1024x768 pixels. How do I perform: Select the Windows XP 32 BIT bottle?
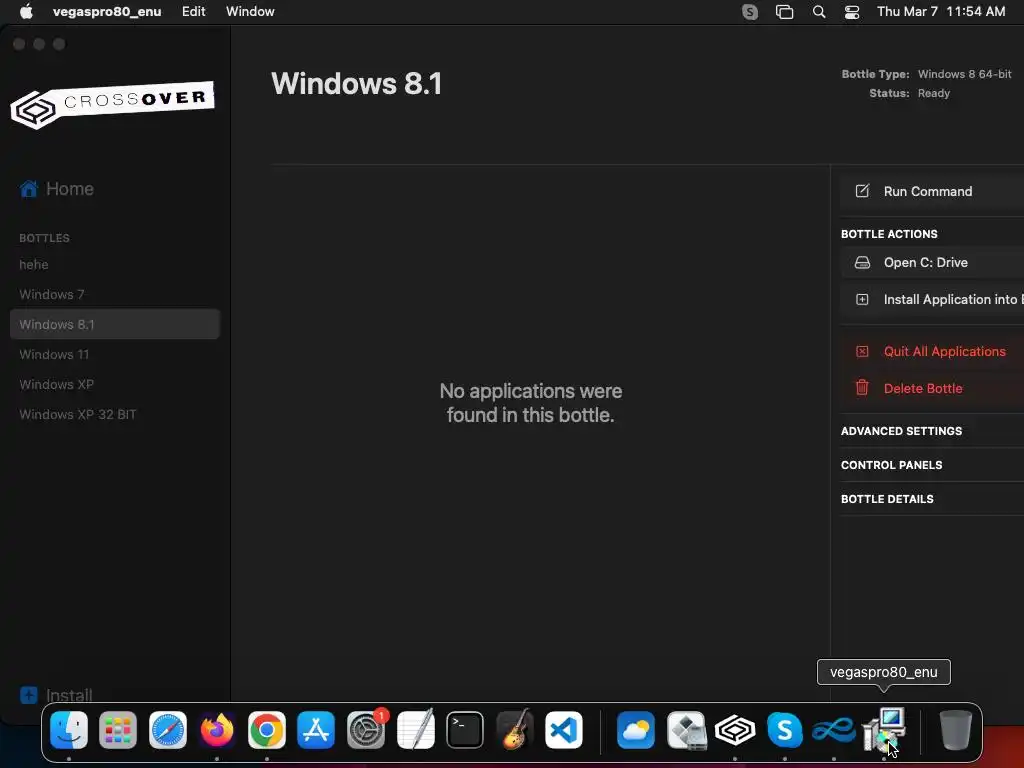coord(115,415)
